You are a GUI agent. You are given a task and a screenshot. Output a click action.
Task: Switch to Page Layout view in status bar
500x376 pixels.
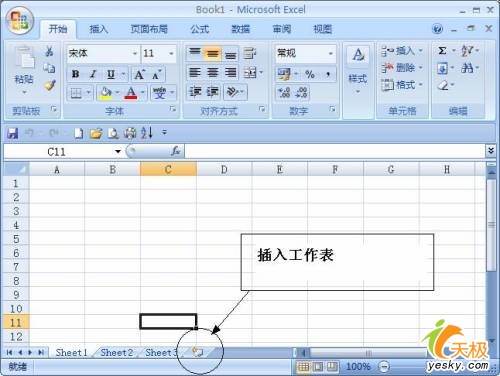tap(317, 367)
